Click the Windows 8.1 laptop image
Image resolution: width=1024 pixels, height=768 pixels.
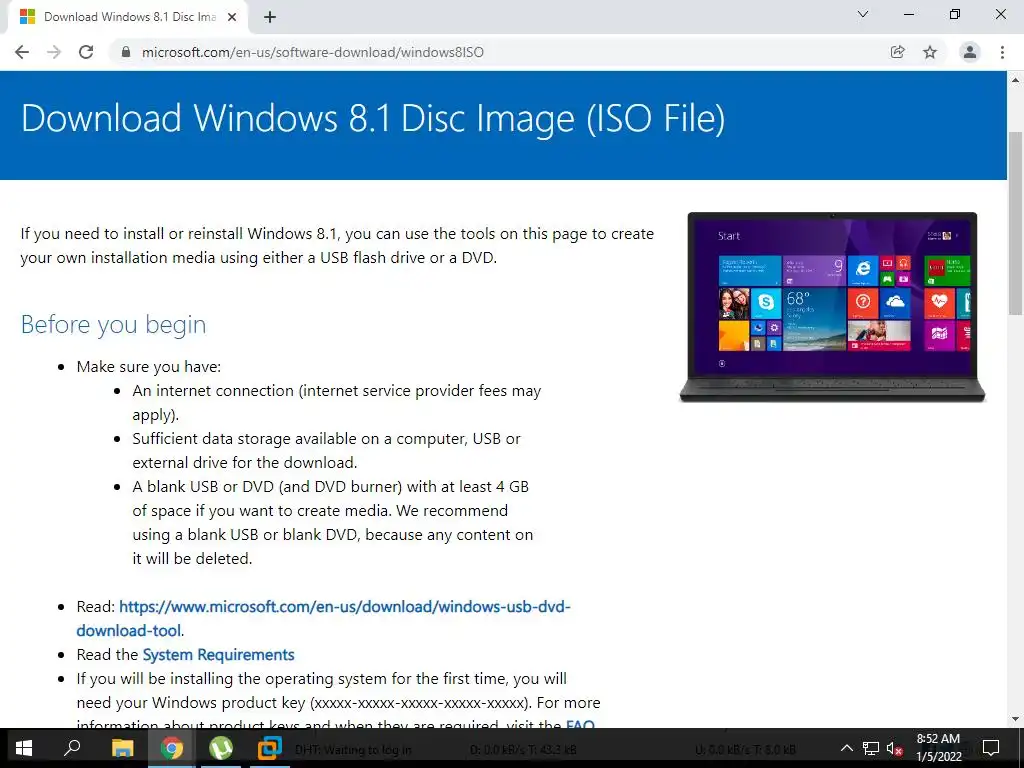click(832, 307)
